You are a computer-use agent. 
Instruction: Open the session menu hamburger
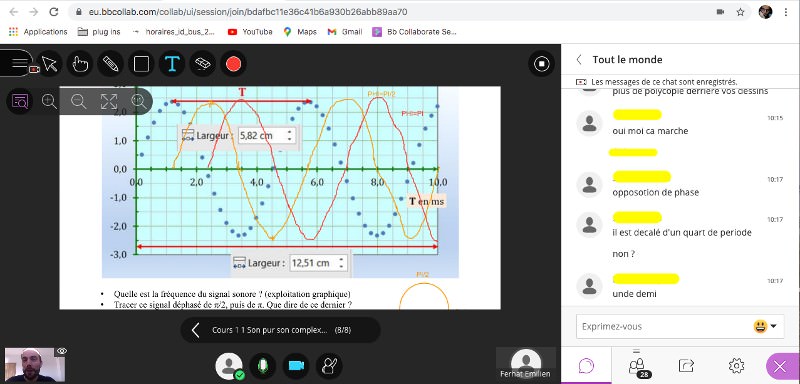coord(18,63)
